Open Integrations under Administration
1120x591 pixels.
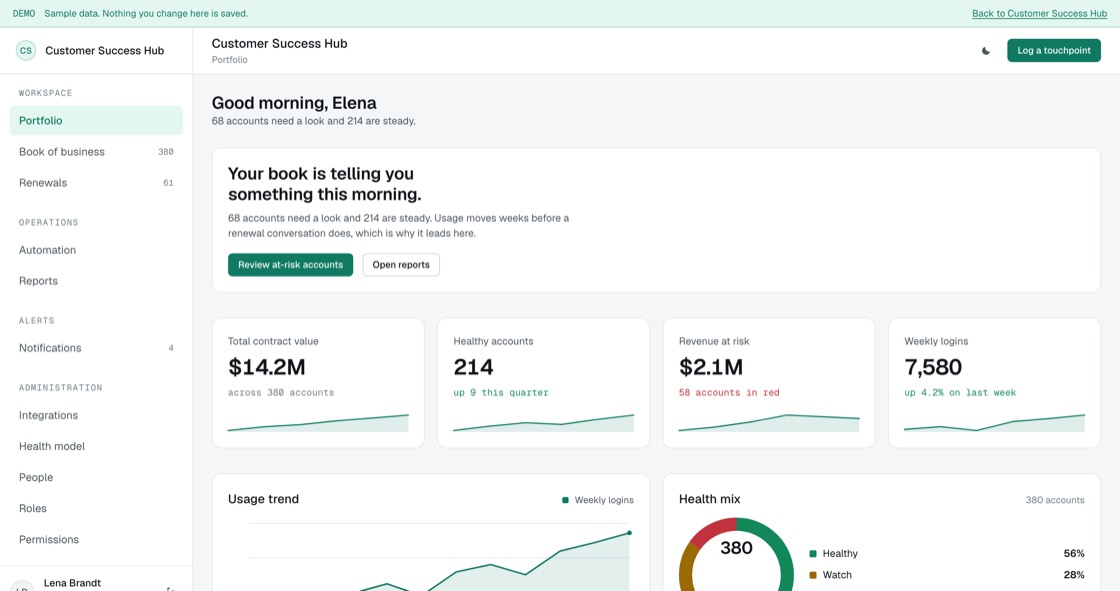click(x=96, y=415)
